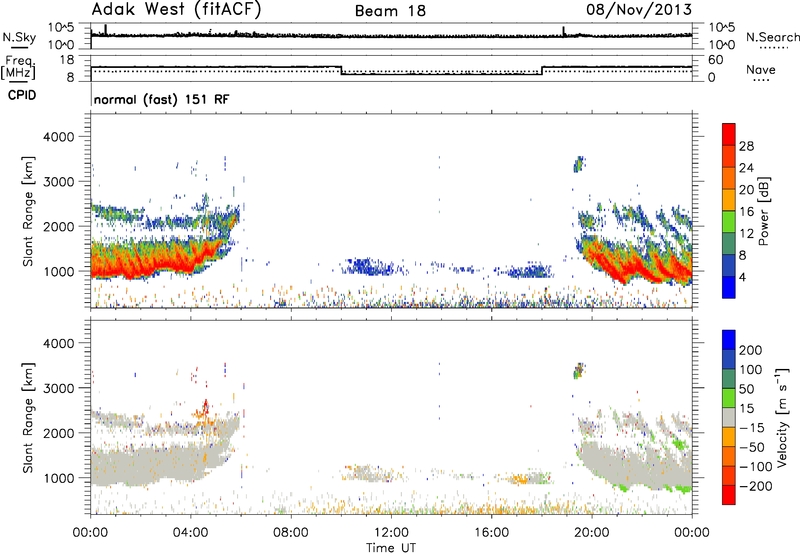Click the 'Slant Range [km]' label of power panel
This screenshot has width=800, height=554.
(x=28, y=211)
